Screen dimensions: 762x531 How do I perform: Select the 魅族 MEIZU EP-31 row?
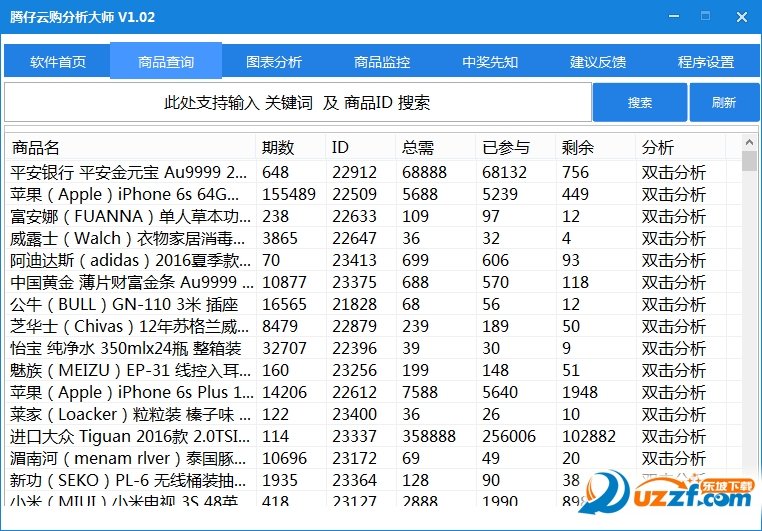(x=374, y=370)
